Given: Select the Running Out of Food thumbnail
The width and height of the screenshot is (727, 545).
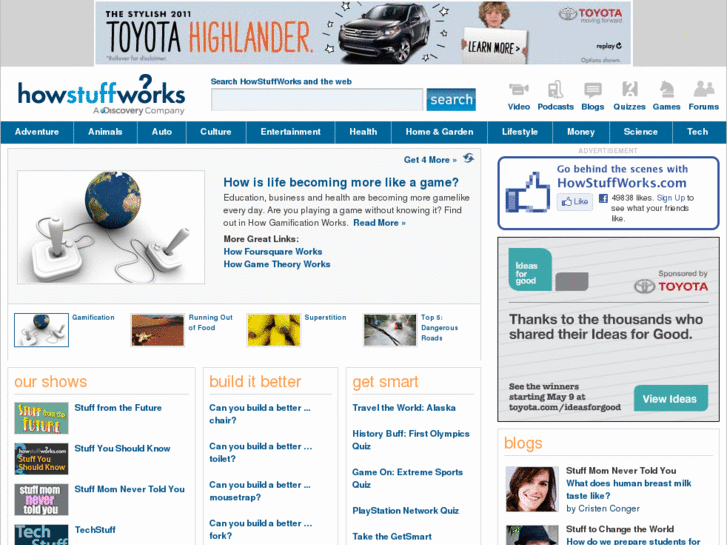Looking at the screenshot, I should pos(158,330).
